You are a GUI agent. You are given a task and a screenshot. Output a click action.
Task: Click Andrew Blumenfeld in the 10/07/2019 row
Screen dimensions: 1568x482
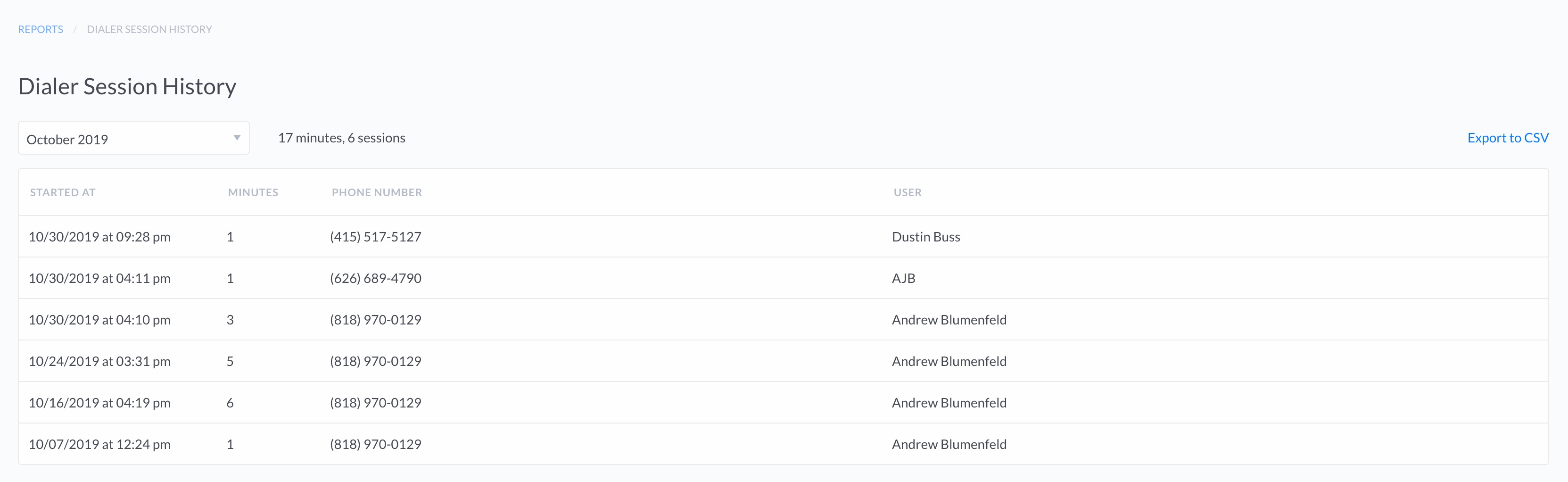click(949, 444)
